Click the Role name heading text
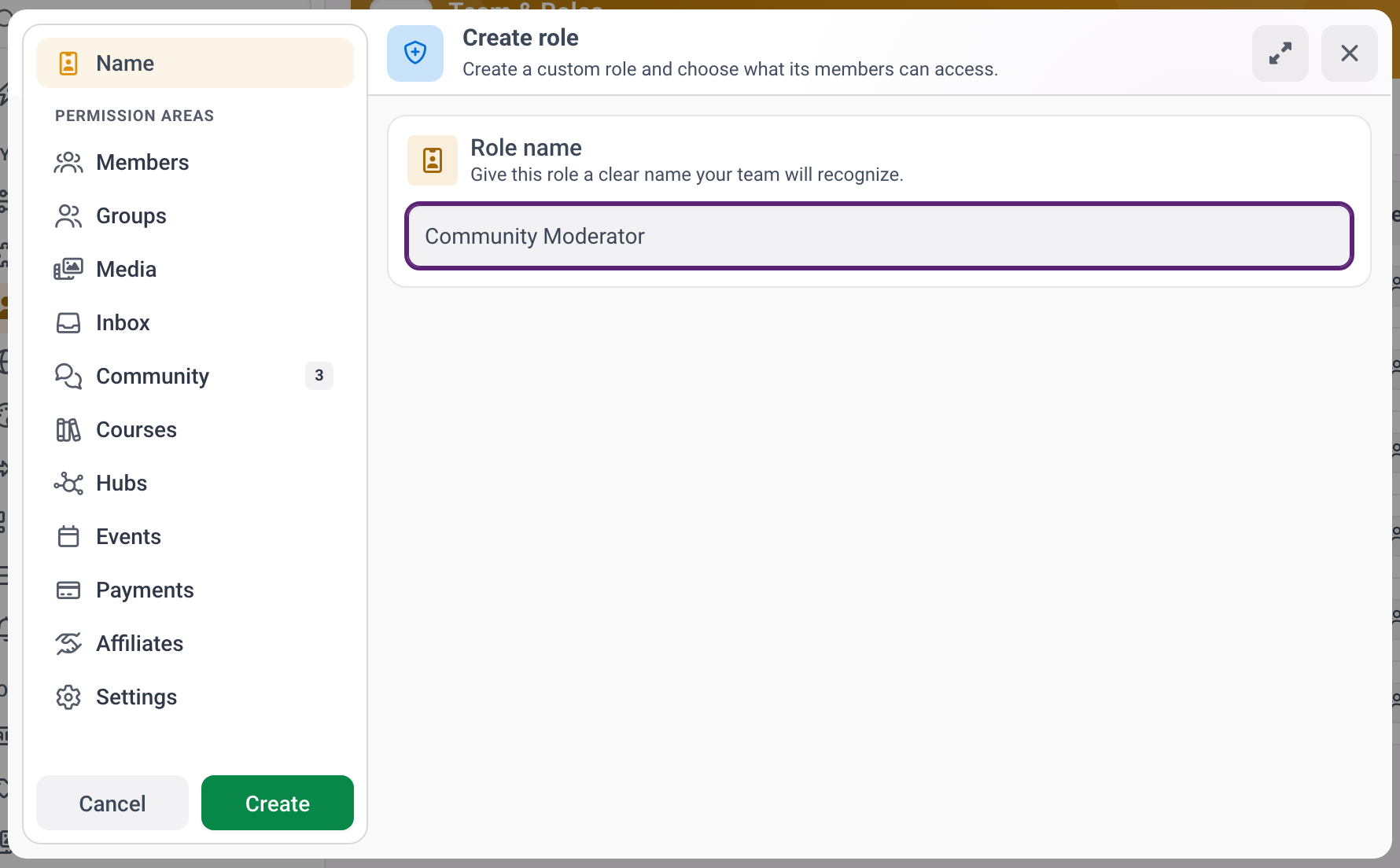 (526, 148)
